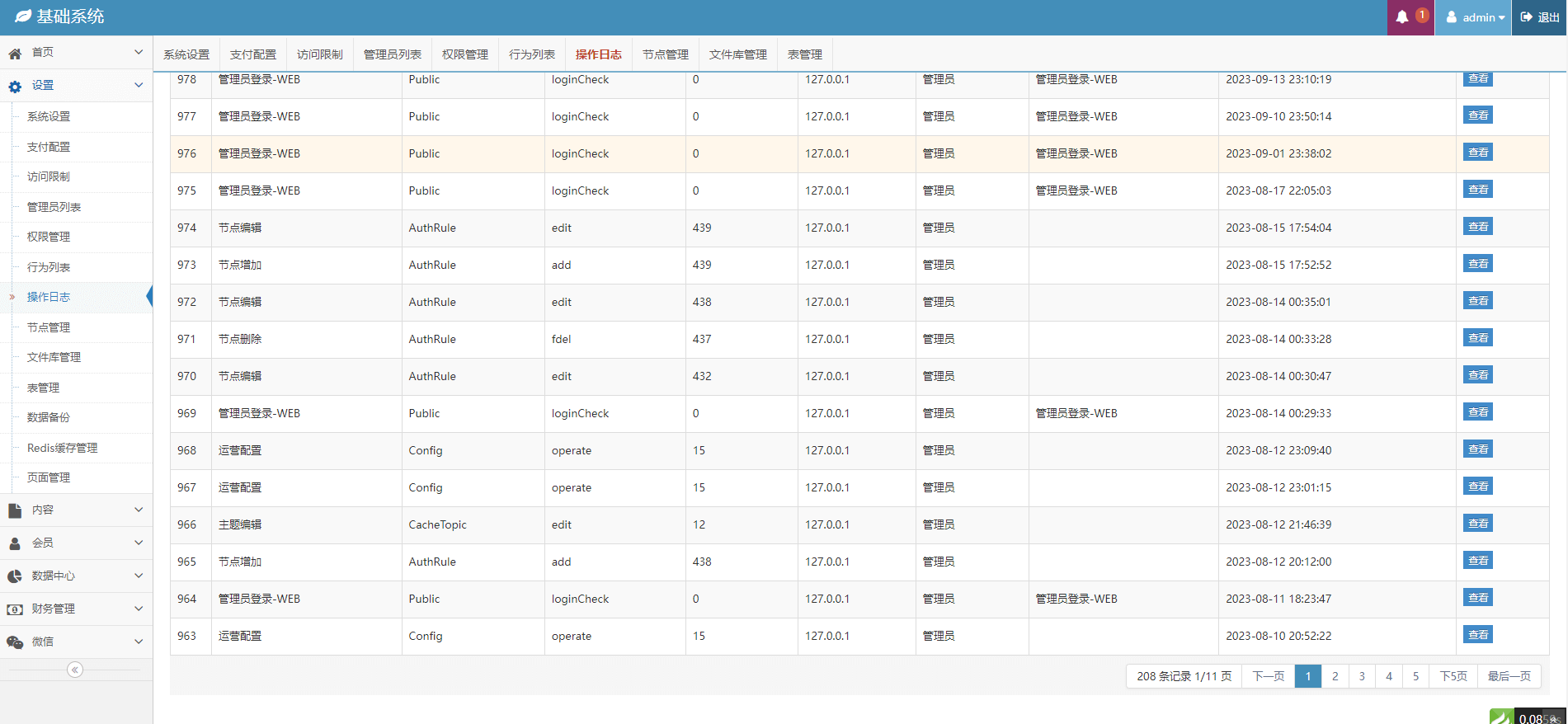This screenshot has height=724, width=1568.
Task: View details for log record 966
Action: (1477, 524)
